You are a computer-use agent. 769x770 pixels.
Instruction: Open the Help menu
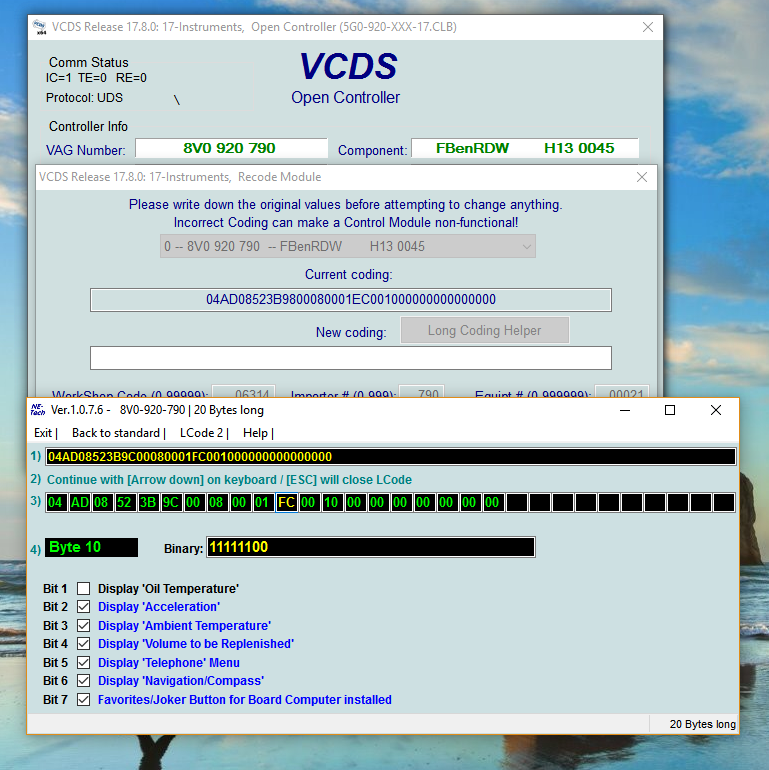256,433
